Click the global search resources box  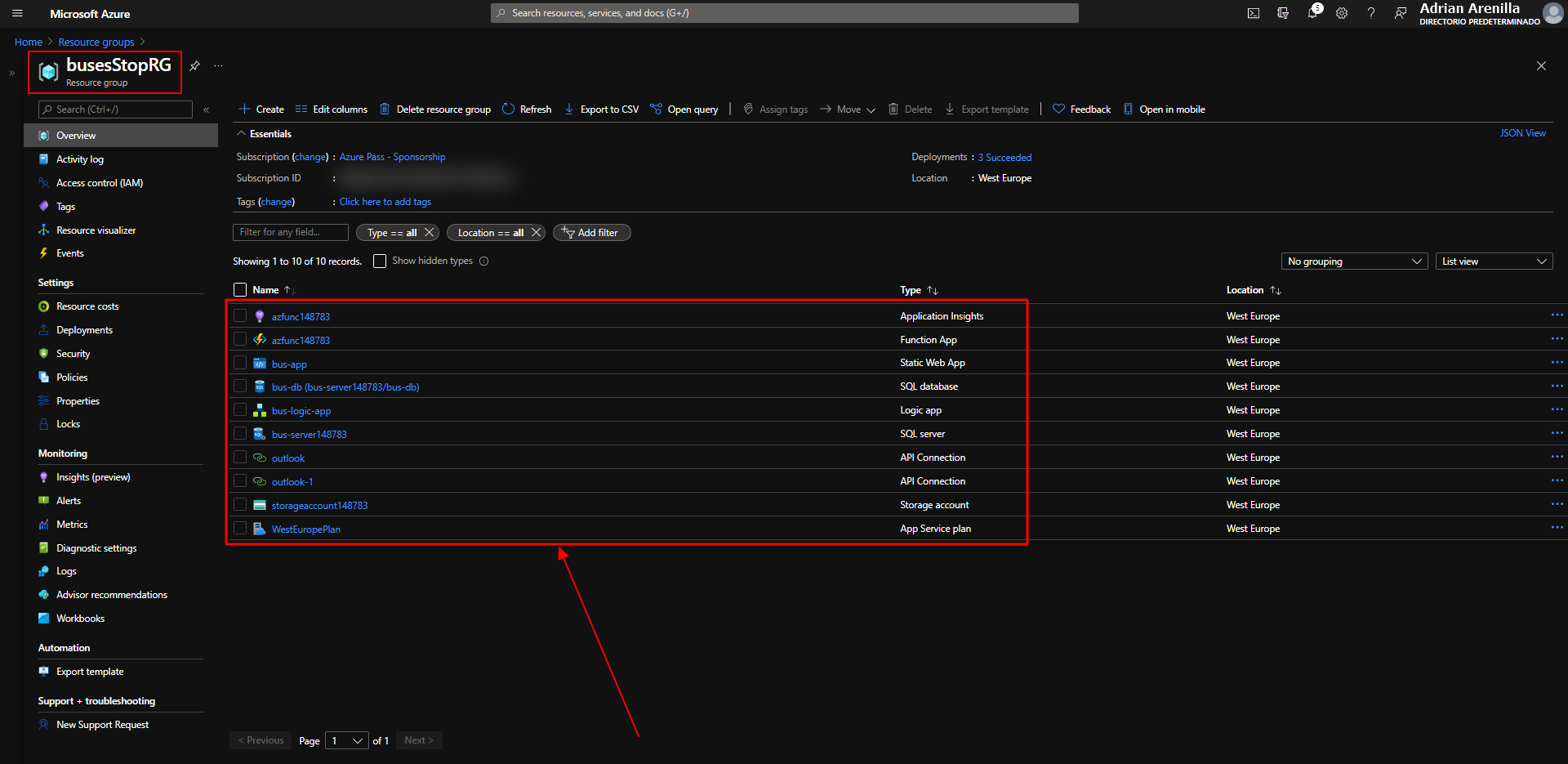784,13
